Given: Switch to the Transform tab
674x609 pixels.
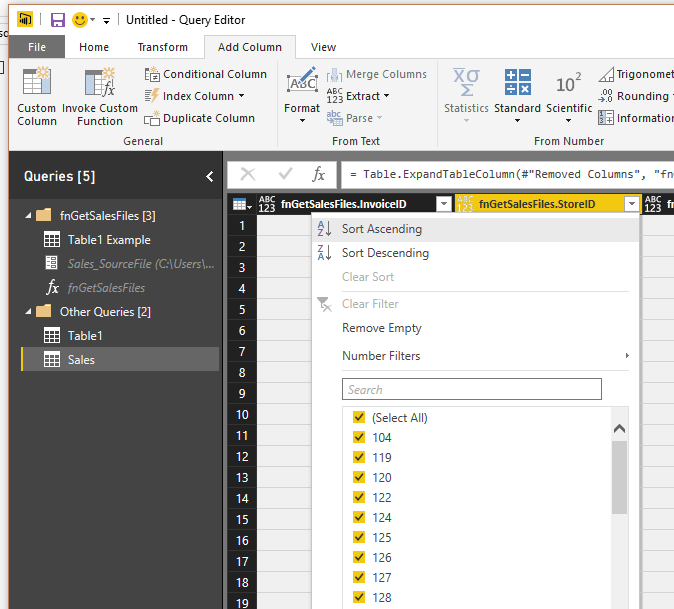Looking at the screenshot, I should point(162,47).
